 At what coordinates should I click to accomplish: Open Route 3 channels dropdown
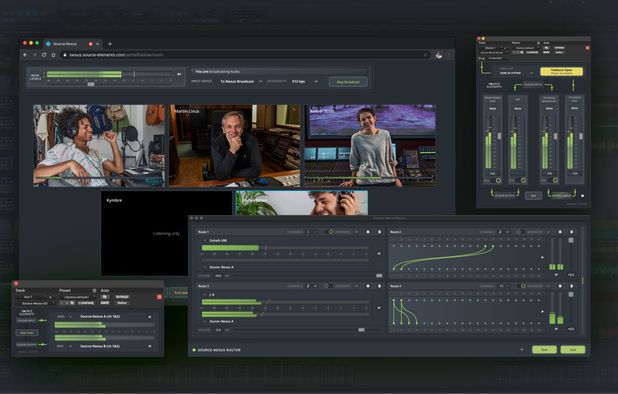[311, 286]
